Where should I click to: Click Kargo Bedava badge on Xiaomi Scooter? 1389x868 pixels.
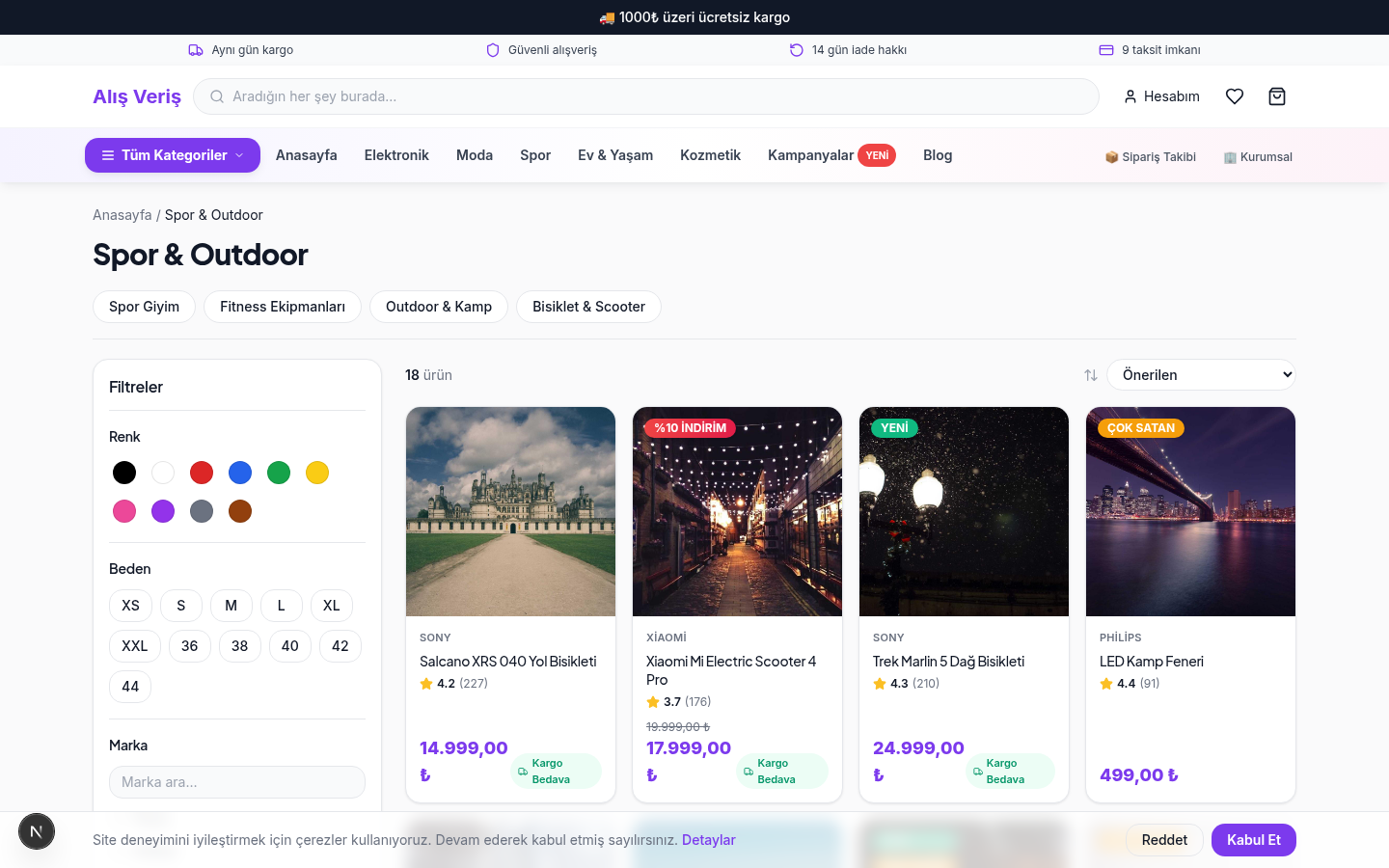(782, 771)
